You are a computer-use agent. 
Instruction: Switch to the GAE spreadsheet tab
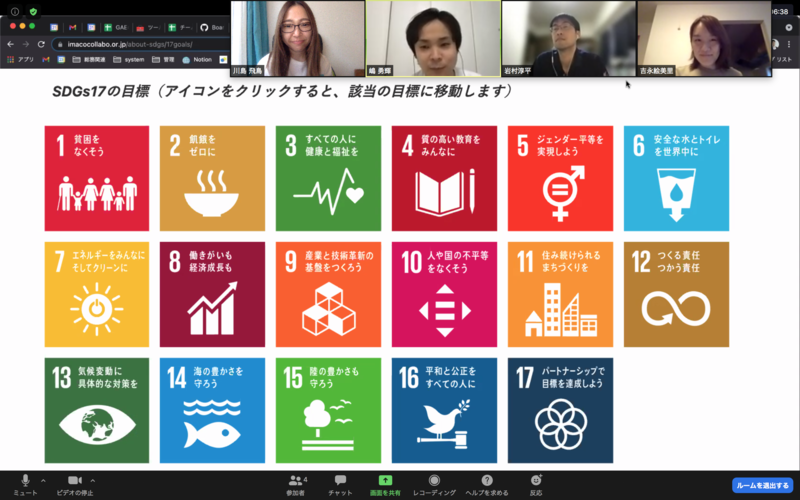[116, 27]
